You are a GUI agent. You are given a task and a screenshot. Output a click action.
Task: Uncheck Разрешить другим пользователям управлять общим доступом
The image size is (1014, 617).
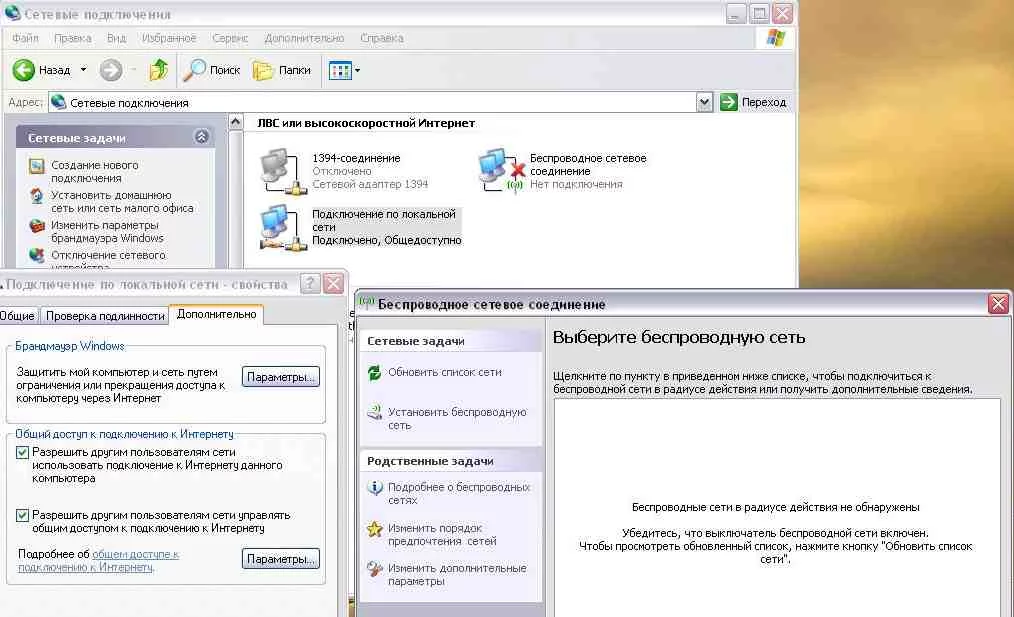(23, 515)
